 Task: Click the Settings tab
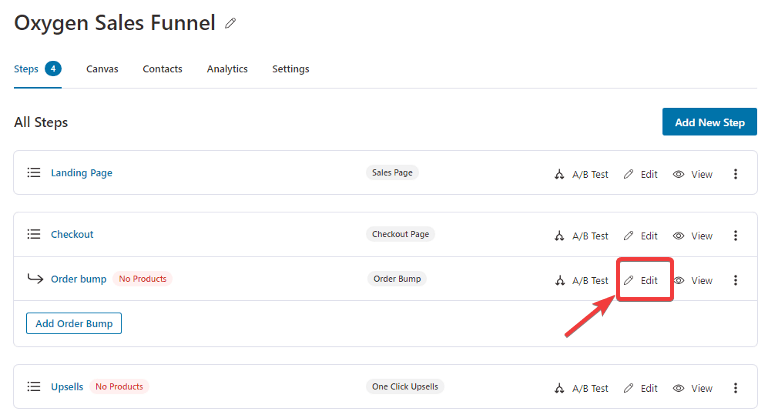click(x=291, y=69)
